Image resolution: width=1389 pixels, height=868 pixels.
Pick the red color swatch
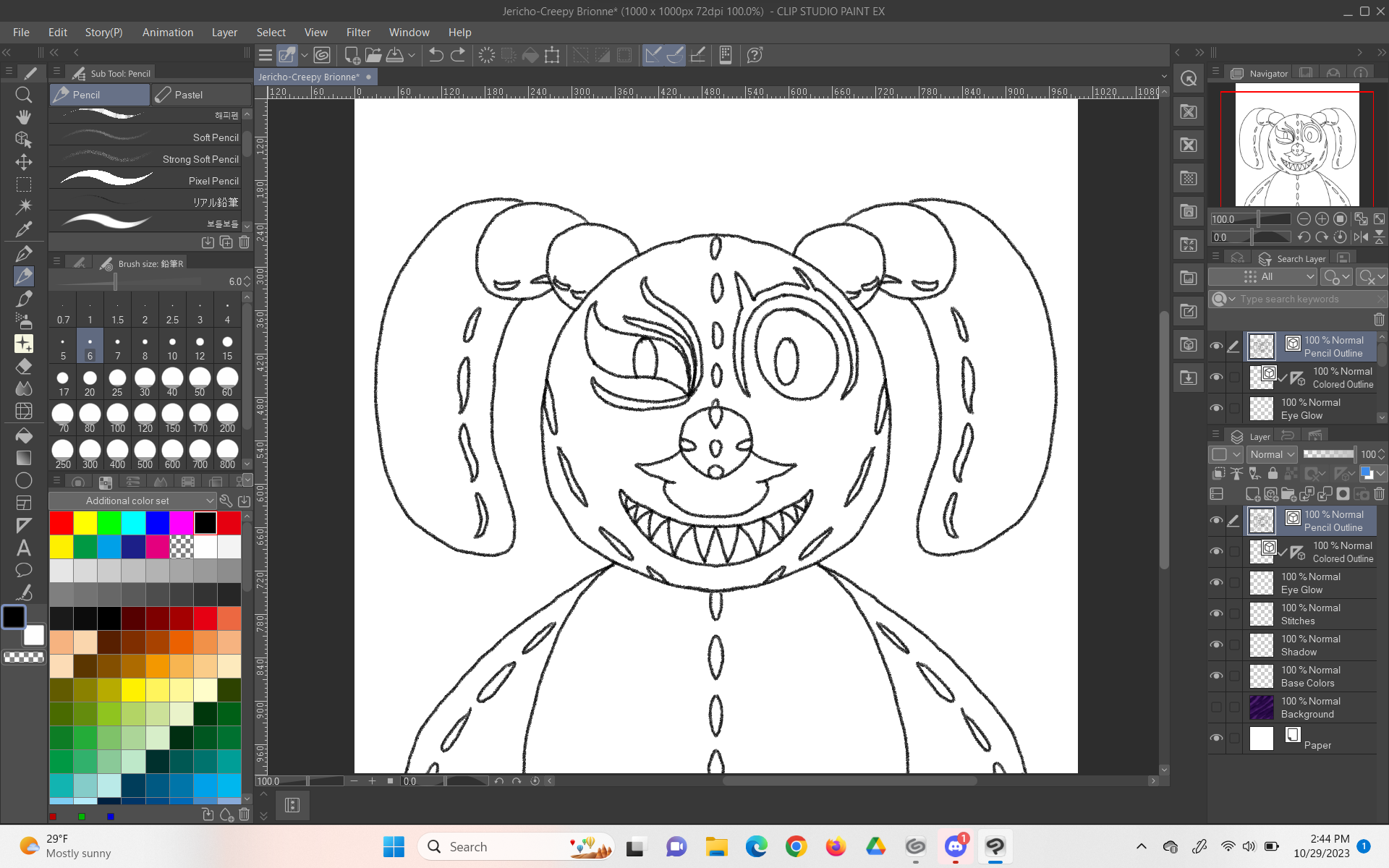[x=61, y=522]
